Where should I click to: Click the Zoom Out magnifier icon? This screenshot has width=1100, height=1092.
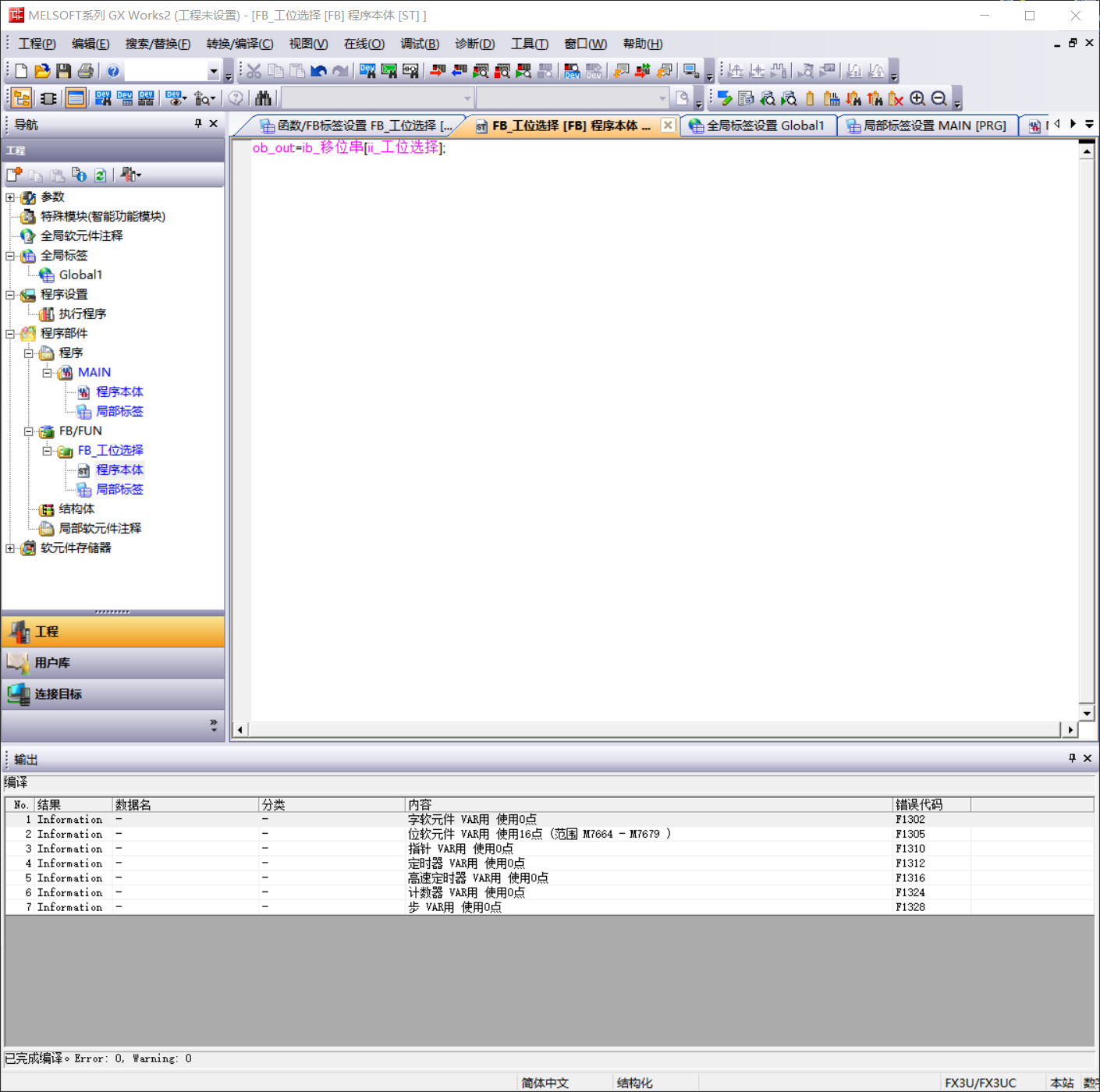pos(939,98)
